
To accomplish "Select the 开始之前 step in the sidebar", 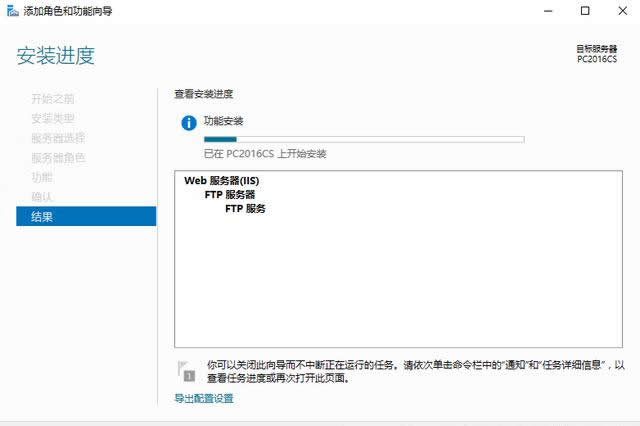I will point(53,99).
